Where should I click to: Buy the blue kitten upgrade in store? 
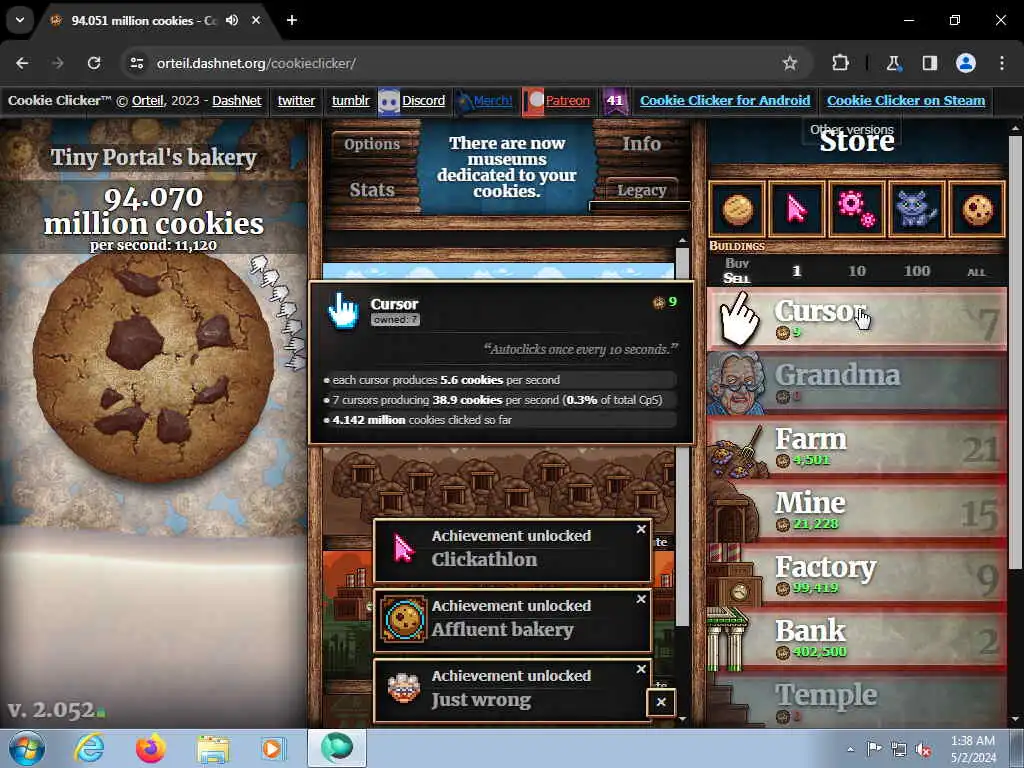pos(917,209)
